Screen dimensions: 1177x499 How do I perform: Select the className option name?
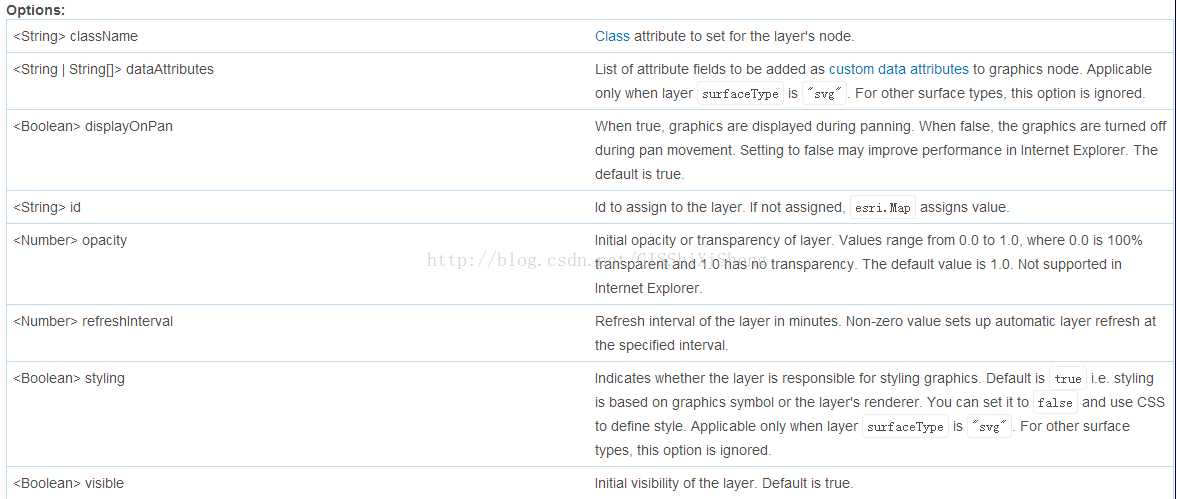[103, 36]
